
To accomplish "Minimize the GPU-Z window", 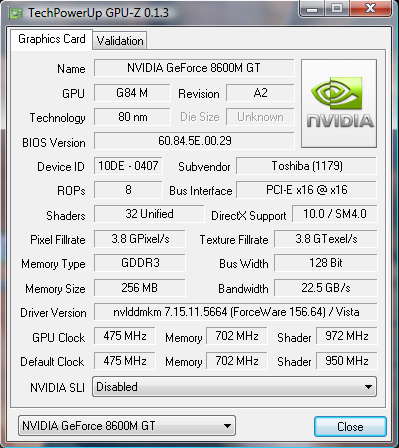I will pos(312,8).
